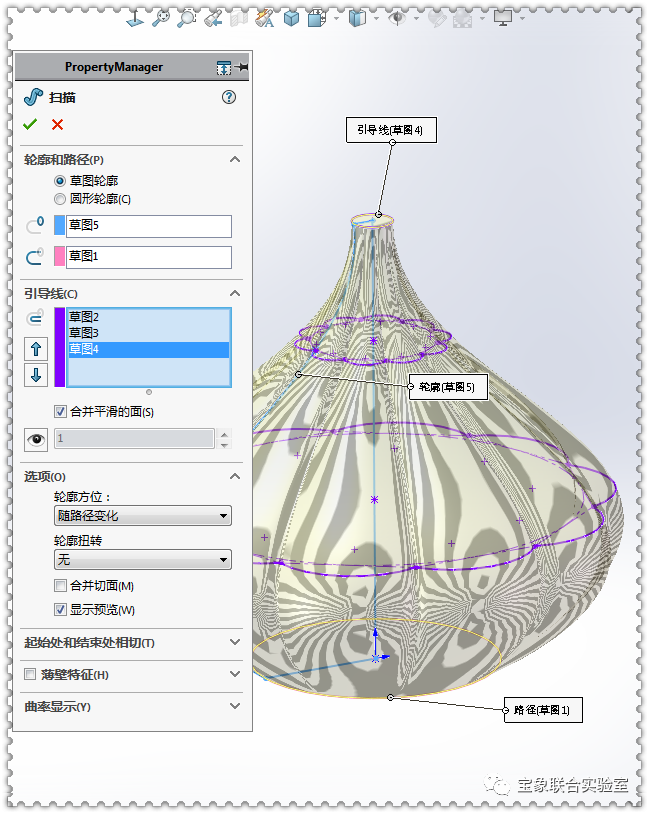Click the Zoom to Fit icon
Viewport: 649px width, 814px height.
click(x=161, y=18)
